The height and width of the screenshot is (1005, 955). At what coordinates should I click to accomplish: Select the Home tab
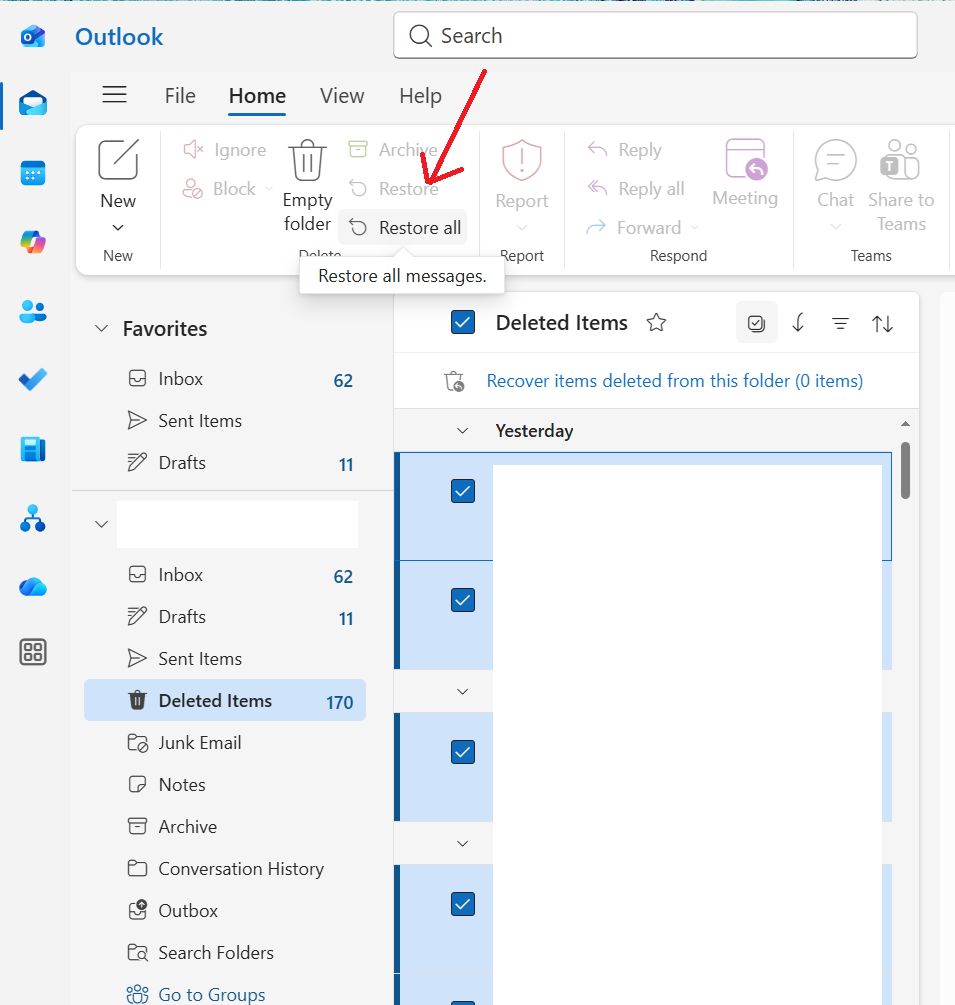pyautogui.click(x=258, y=96)
